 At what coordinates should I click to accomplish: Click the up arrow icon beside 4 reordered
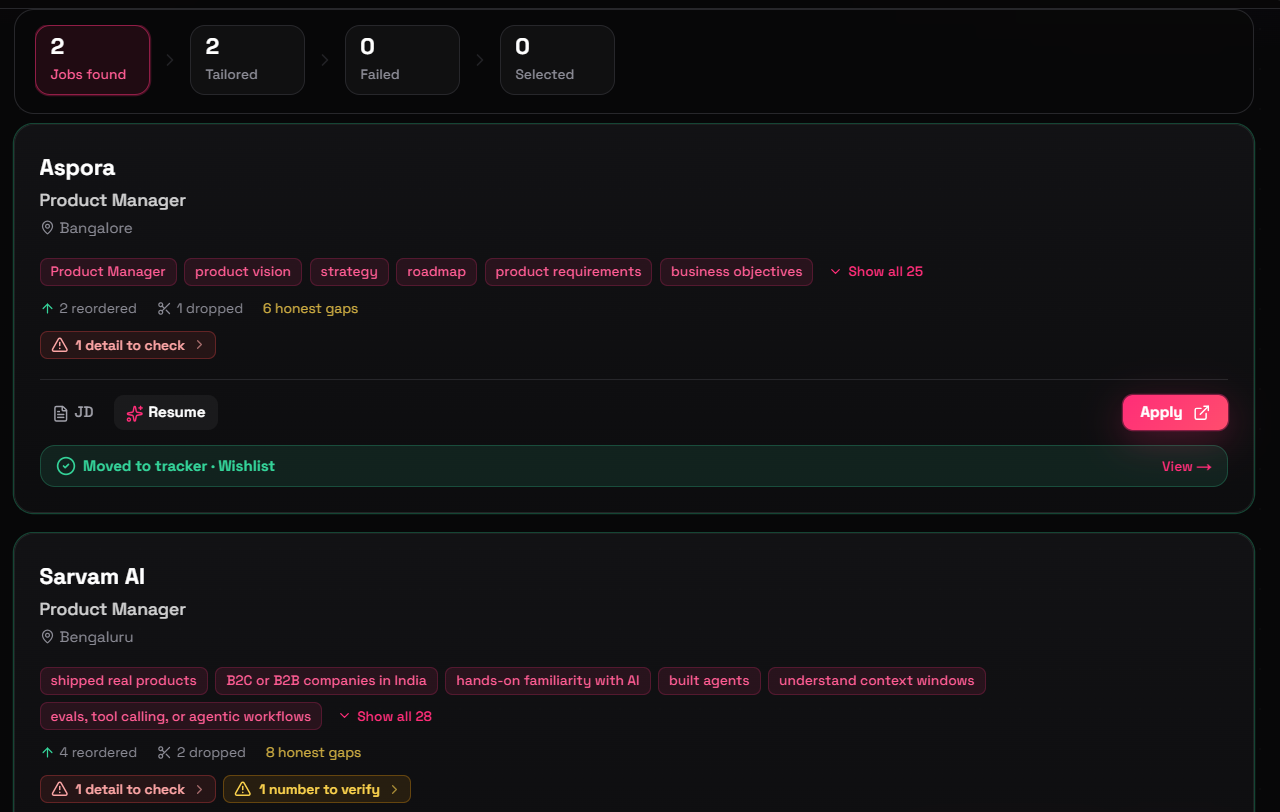47,752
